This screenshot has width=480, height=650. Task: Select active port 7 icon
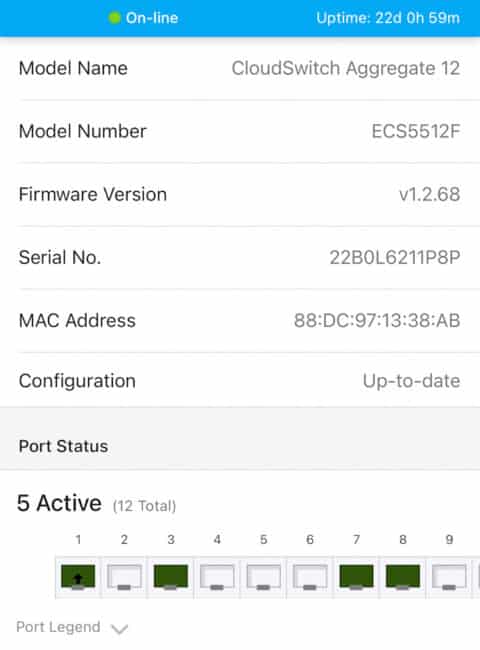coord(356,577)
